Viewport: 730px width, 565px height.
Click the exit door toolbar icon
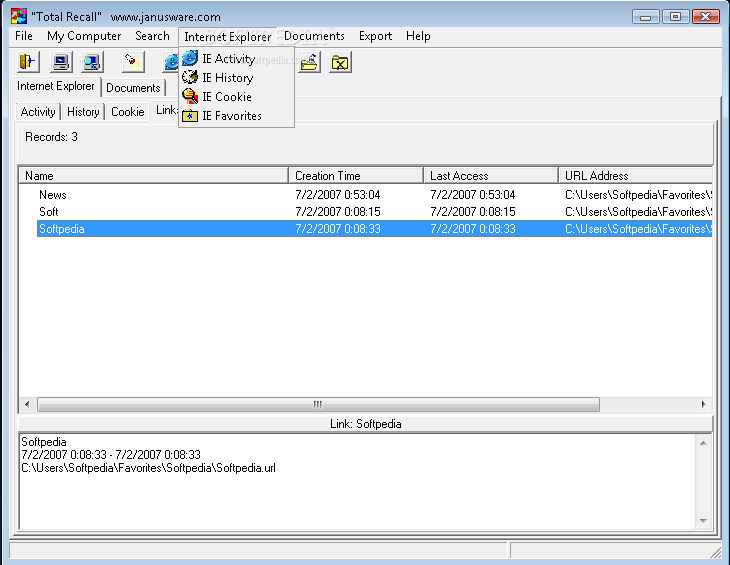(28, 61)
